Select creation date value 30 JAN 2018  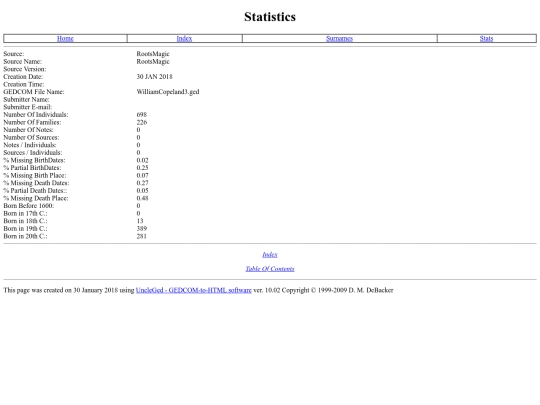tap(154, 76)
